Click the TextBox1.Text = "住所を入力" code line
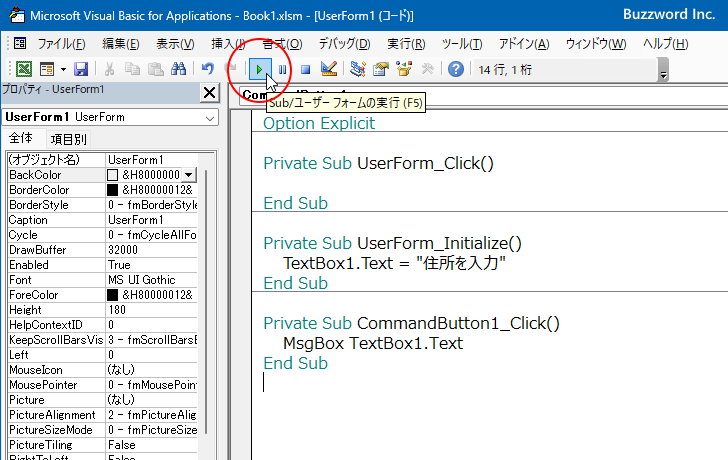The width and height of the screenshot is (728, 460). (394, 263)
